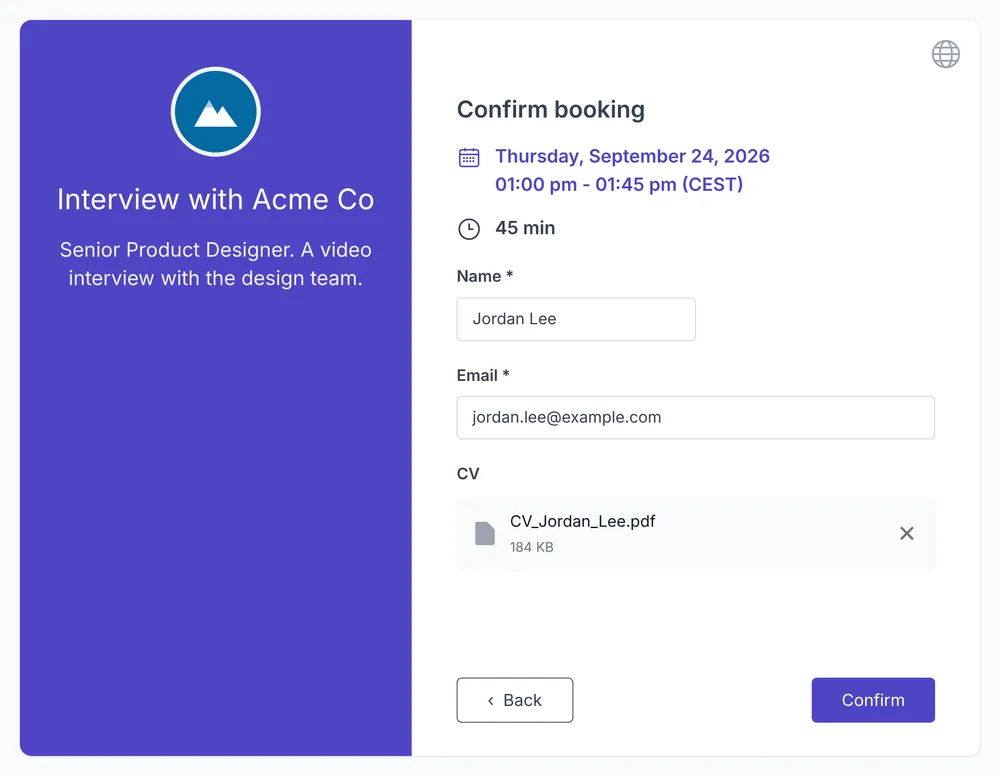
Task: Remove the uploaded CV_Jordan_Lee.pdf file
Action: (x=906, y=533)
